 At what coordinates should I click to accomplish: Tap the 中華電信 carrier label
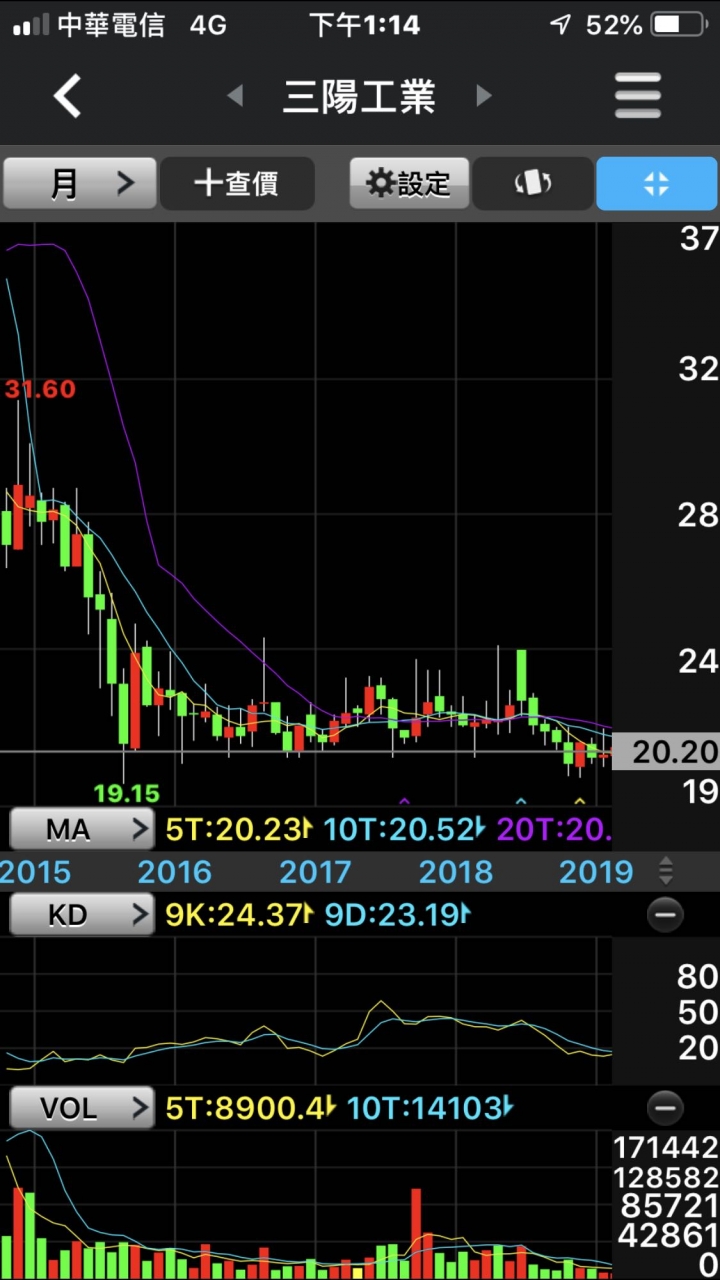[111, 24]
